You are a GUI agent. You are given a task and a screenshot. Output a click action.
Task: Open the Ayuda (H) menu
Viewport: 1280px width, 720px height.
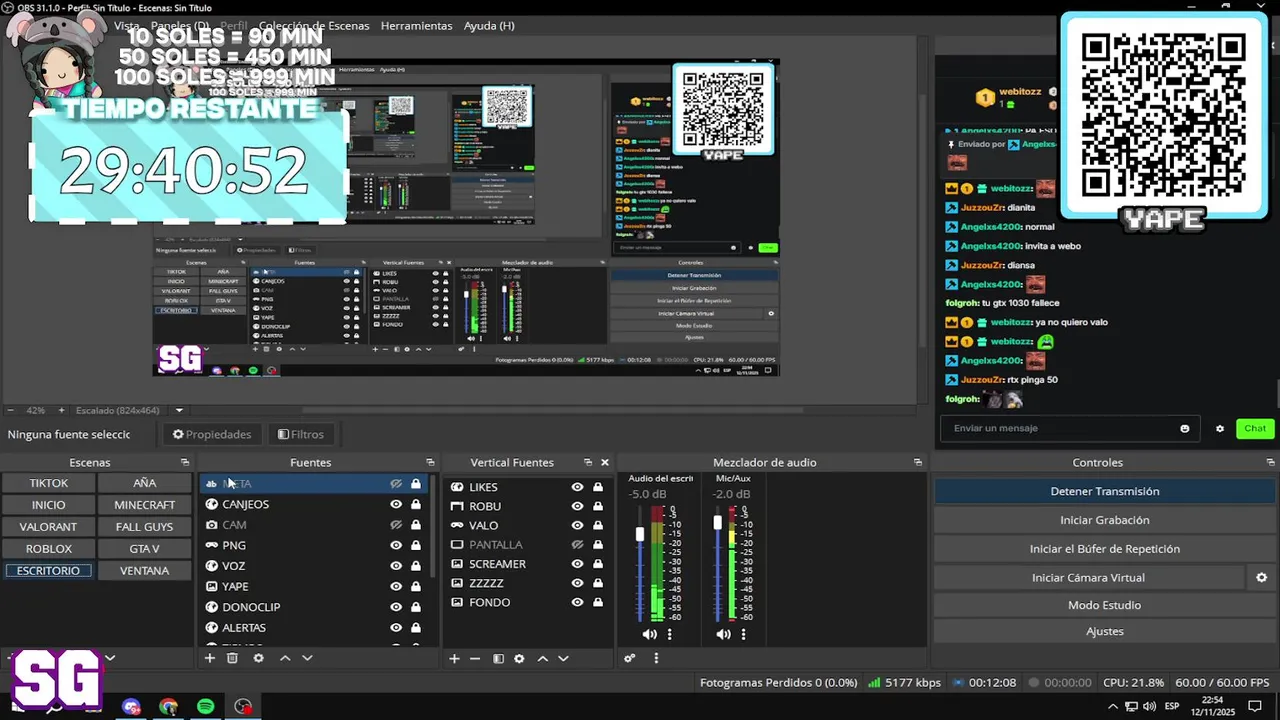489,26
